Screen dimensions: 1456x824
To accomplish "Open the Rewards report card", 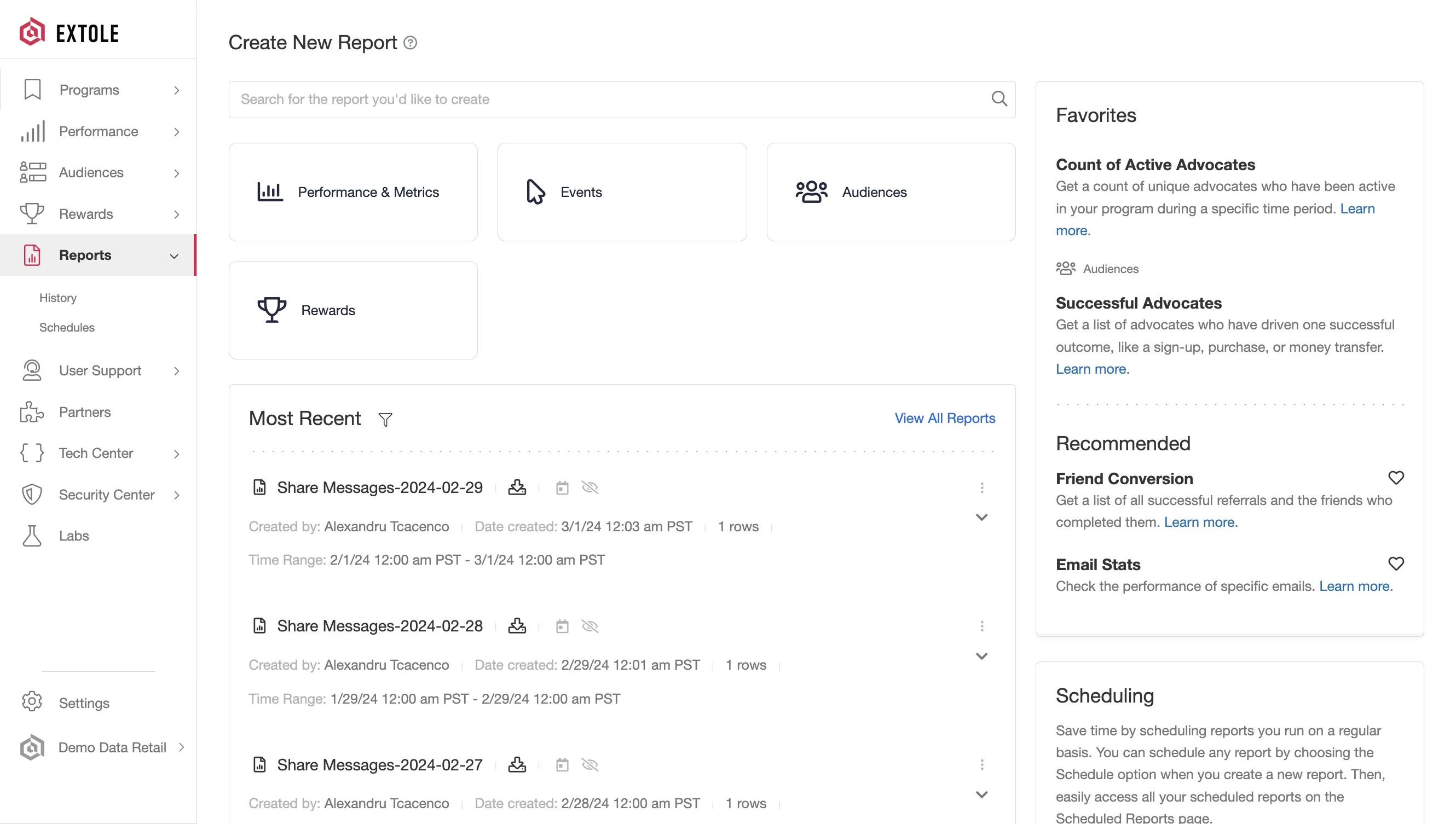I will [353, 310].
